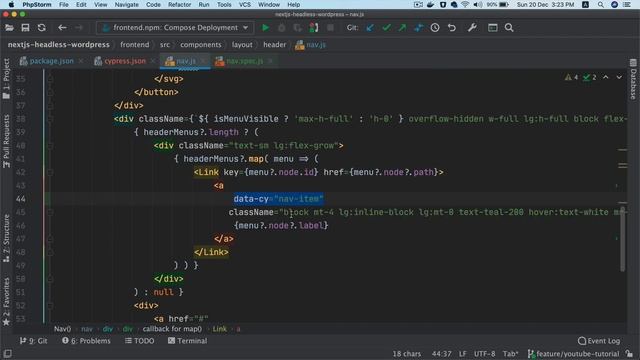640x360 pixels.
Task: Search everywhere with the magnifier icon
Action: tap(509, 28)
